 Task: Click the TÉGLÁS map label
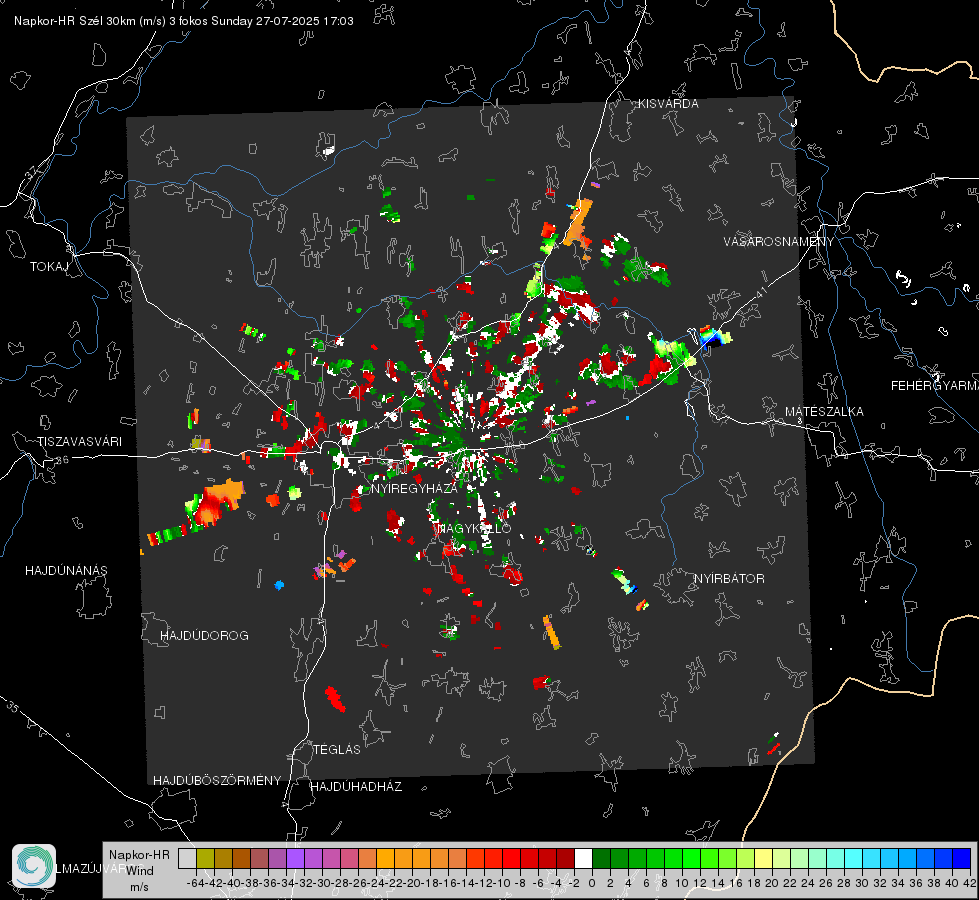coord(337,750)
